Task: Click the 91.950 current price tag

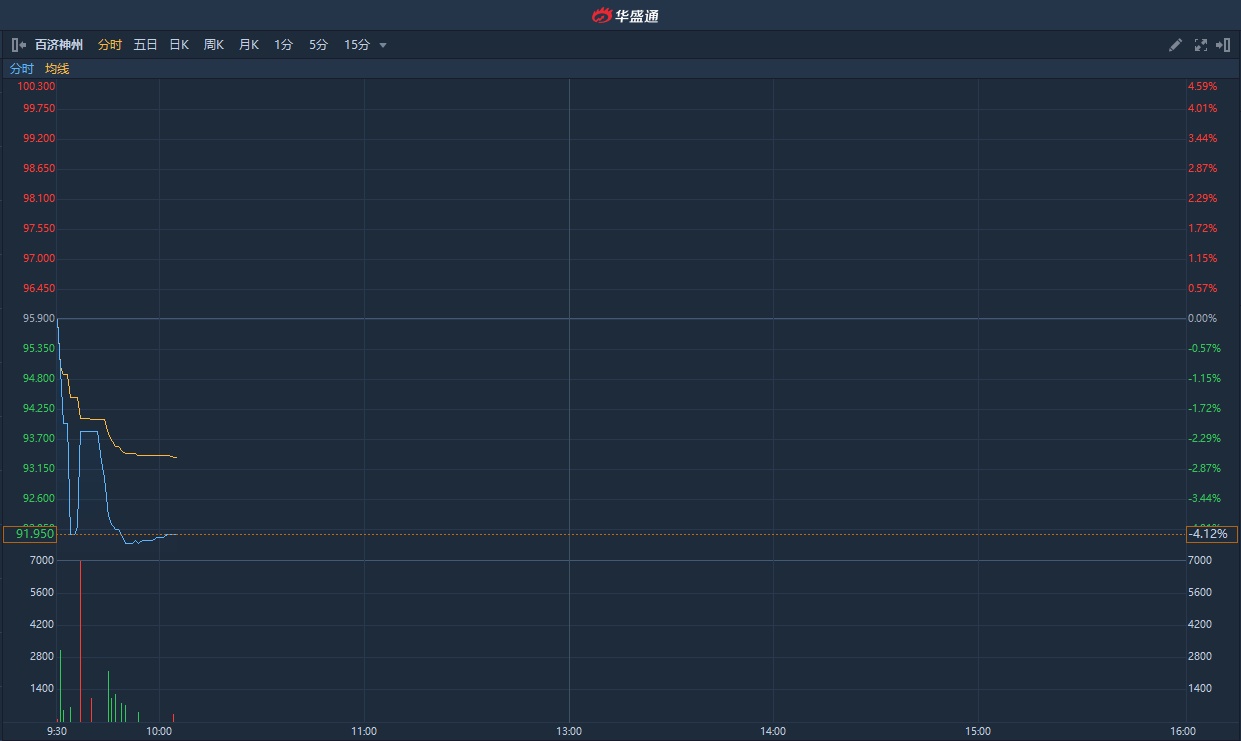Action: (29, 534)
